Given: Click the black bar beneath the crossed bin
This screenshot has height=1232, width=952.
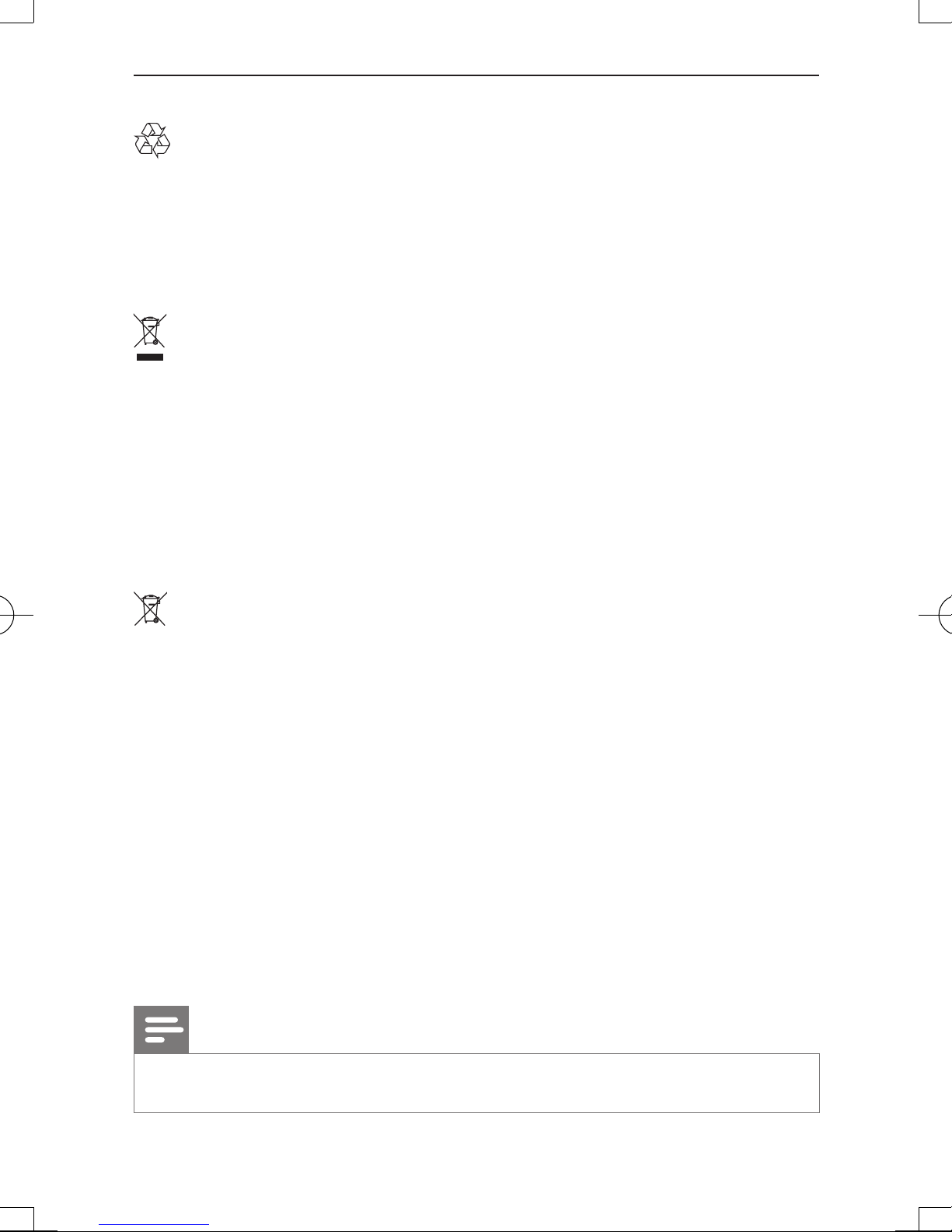Looking at the screenshot, I should [150, 358].
